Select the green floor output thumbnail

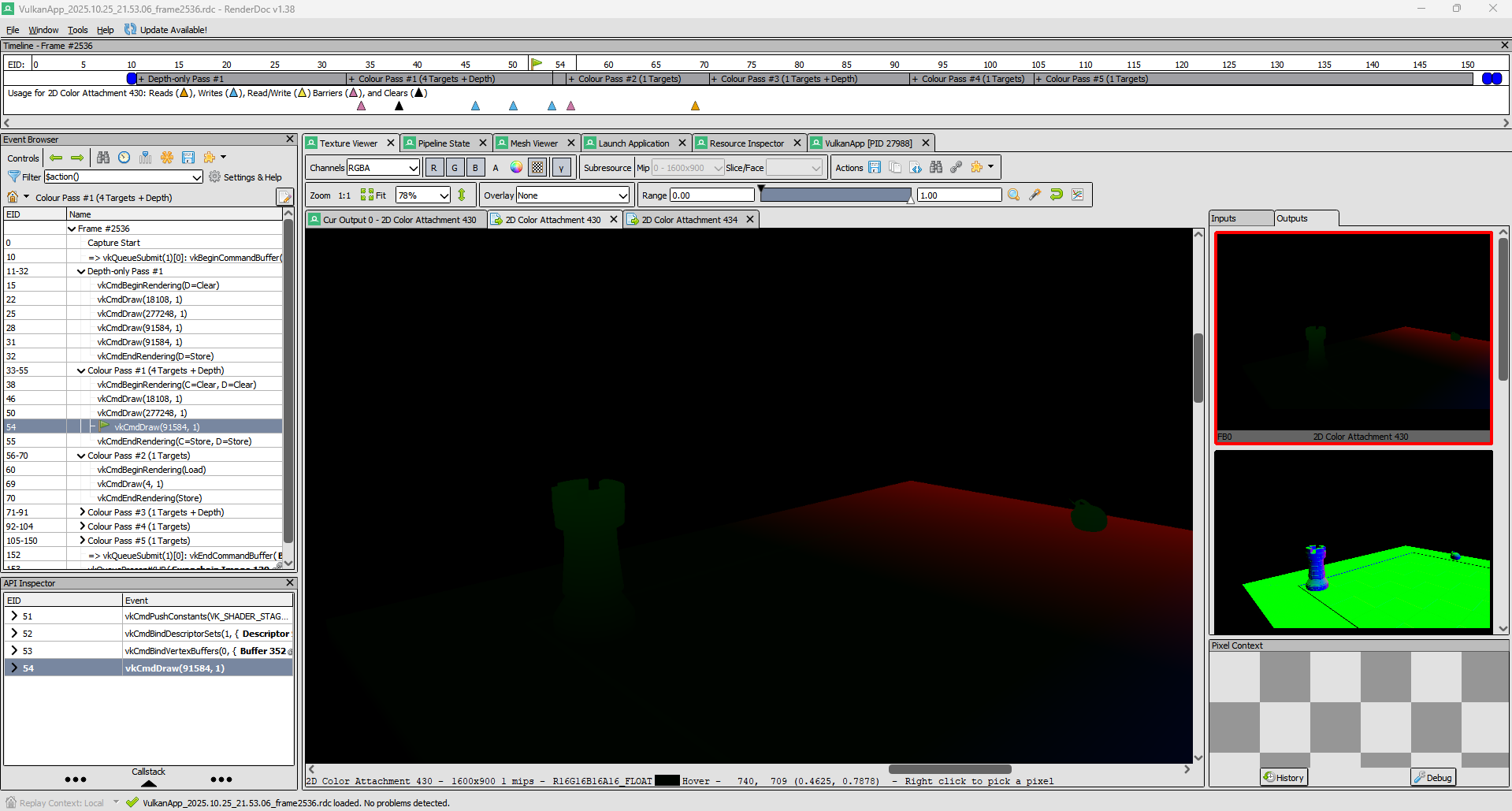(1353, 541)
